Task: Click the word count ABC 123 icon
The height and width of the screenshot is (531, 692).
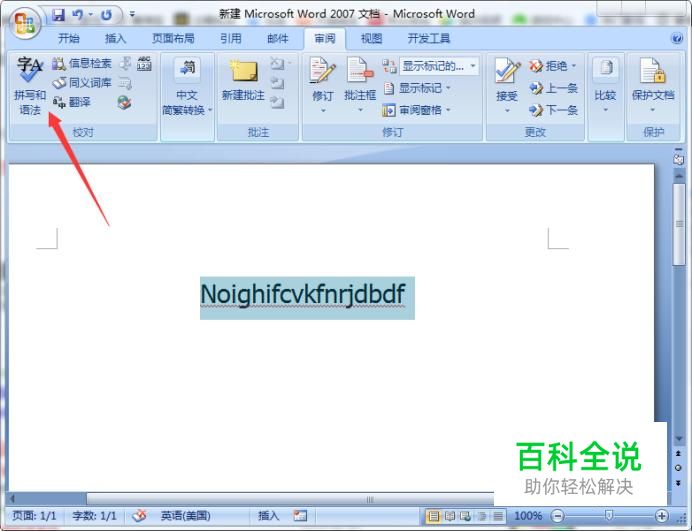Action: [x=144, y=64]
